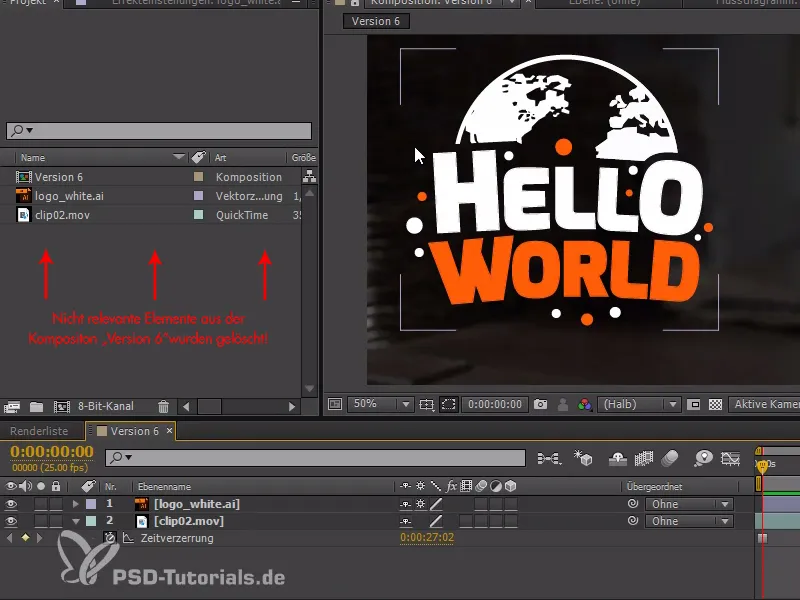Toggle the Zeitverzerrung stopwatch
Viewport: 800px width, 600px height.
[x=110, y=538]
